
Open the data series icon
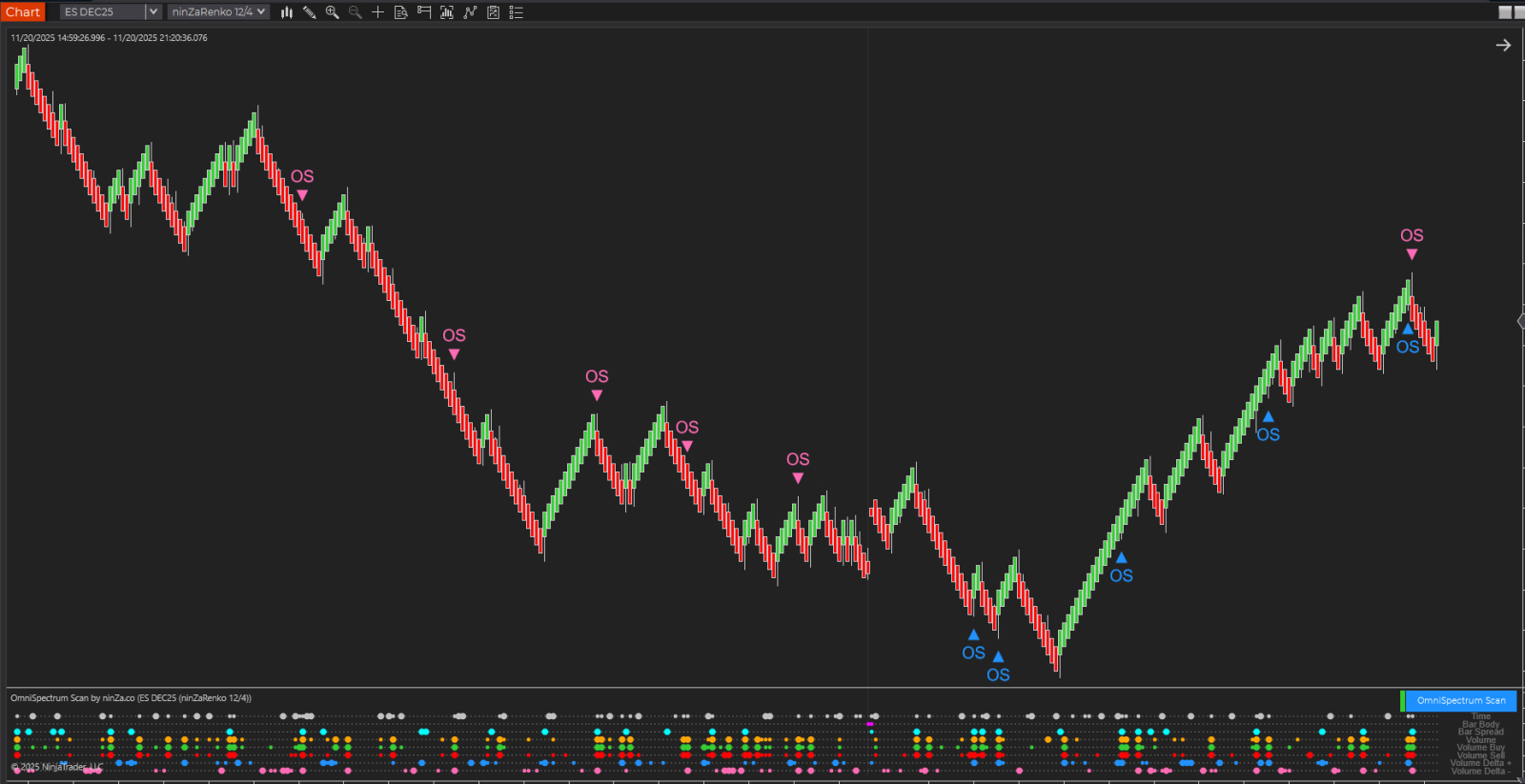pos(447,12)
